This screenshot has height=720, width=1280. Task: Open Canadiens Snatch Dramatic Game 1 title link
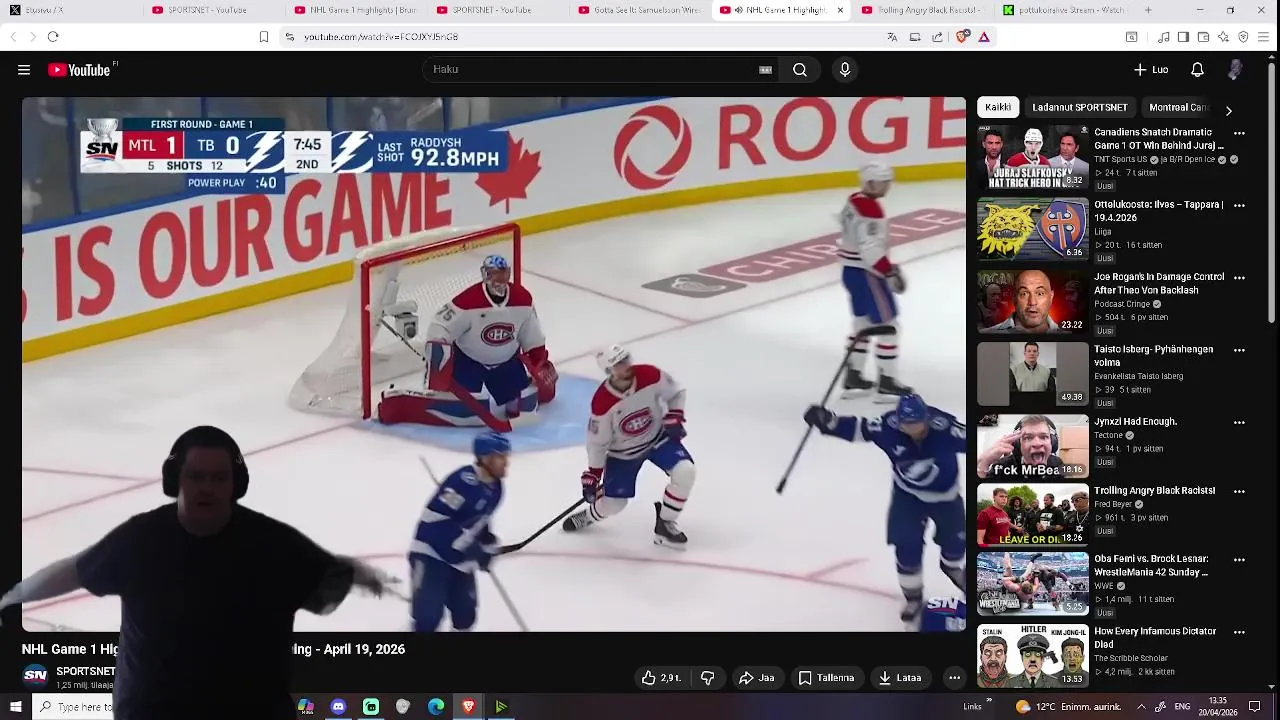coord(1159,139)
